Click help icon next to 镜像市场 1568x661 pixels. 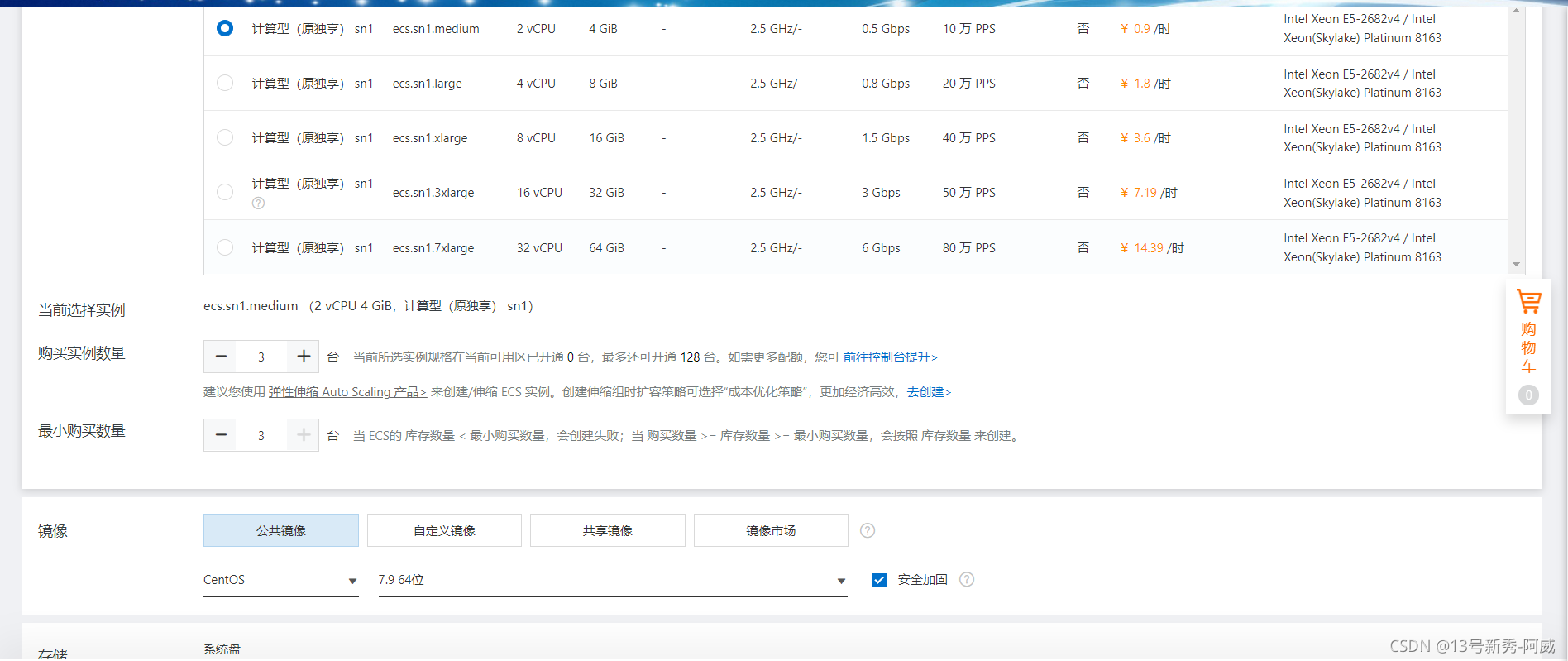pyautogui.click(x=868, y=530)
